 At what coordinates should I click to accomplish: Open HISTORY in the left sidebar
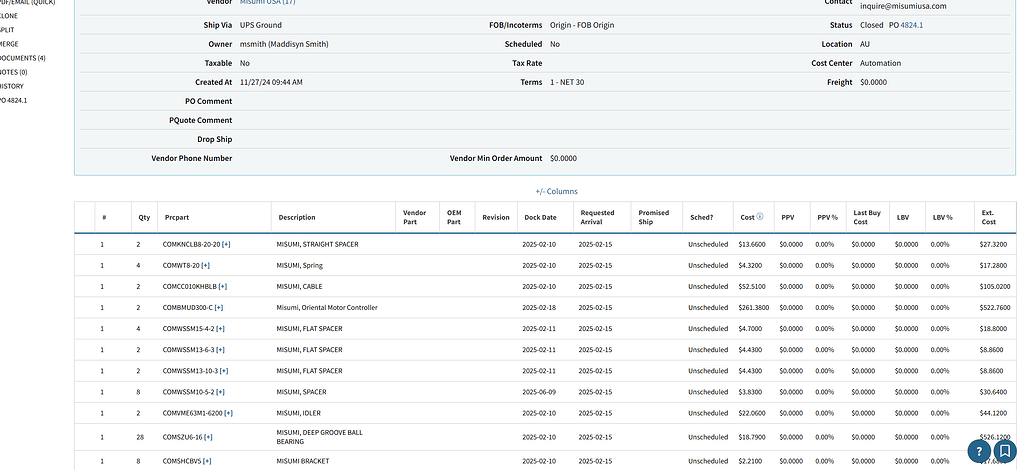tap(11, 86)
